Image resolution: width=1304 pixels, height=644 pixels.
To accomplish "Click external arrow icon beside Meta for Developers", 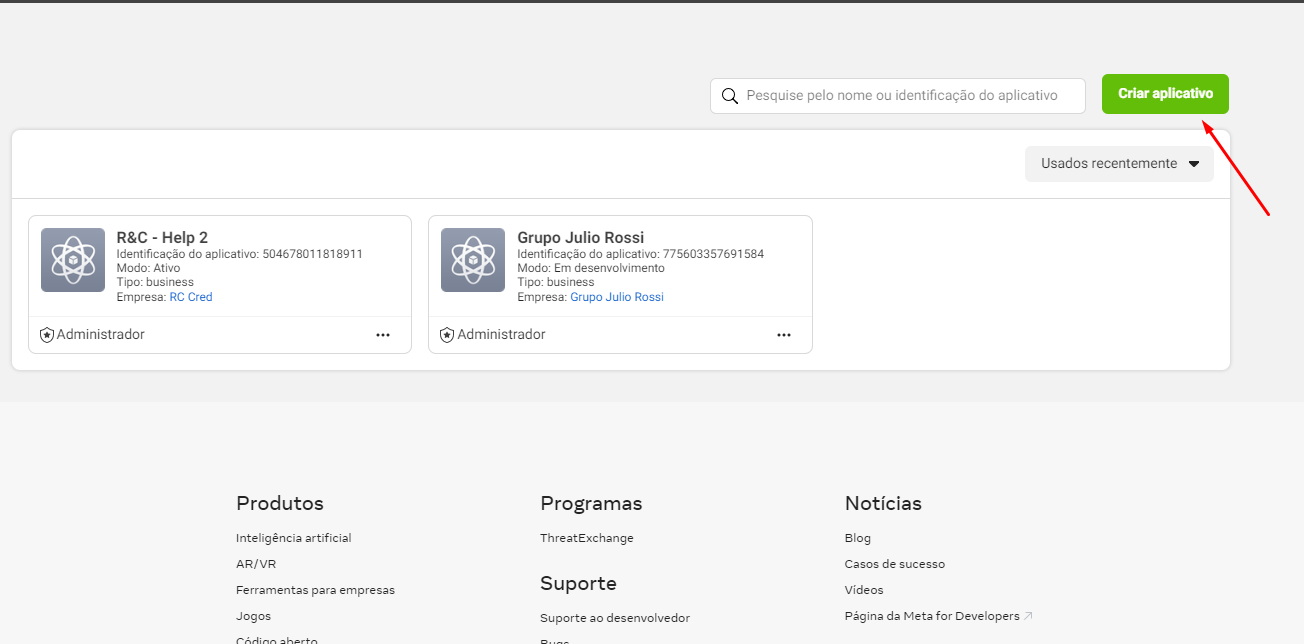I will click(x=1028, y=616).
